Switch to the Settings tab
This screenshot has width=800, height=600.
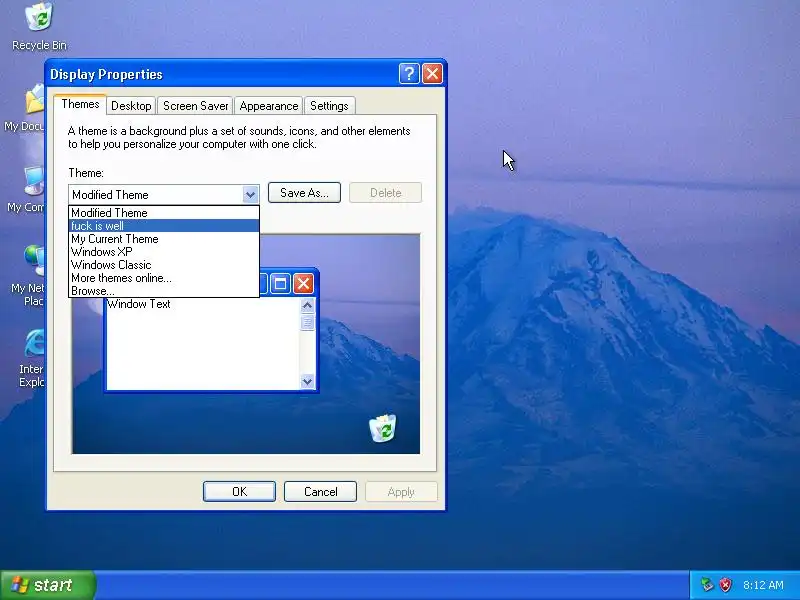pyautogui.click(x=329, y=106)
